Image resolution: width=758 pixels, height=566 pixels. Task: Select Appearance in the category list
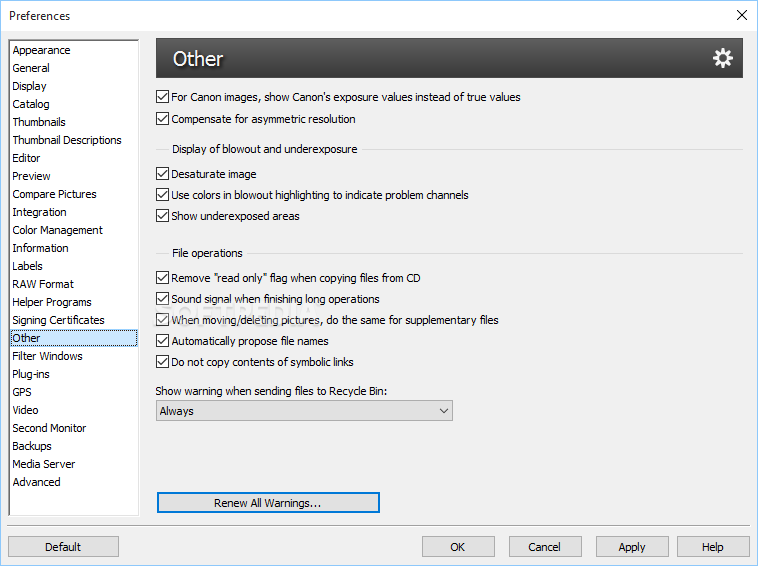point(73,50)
